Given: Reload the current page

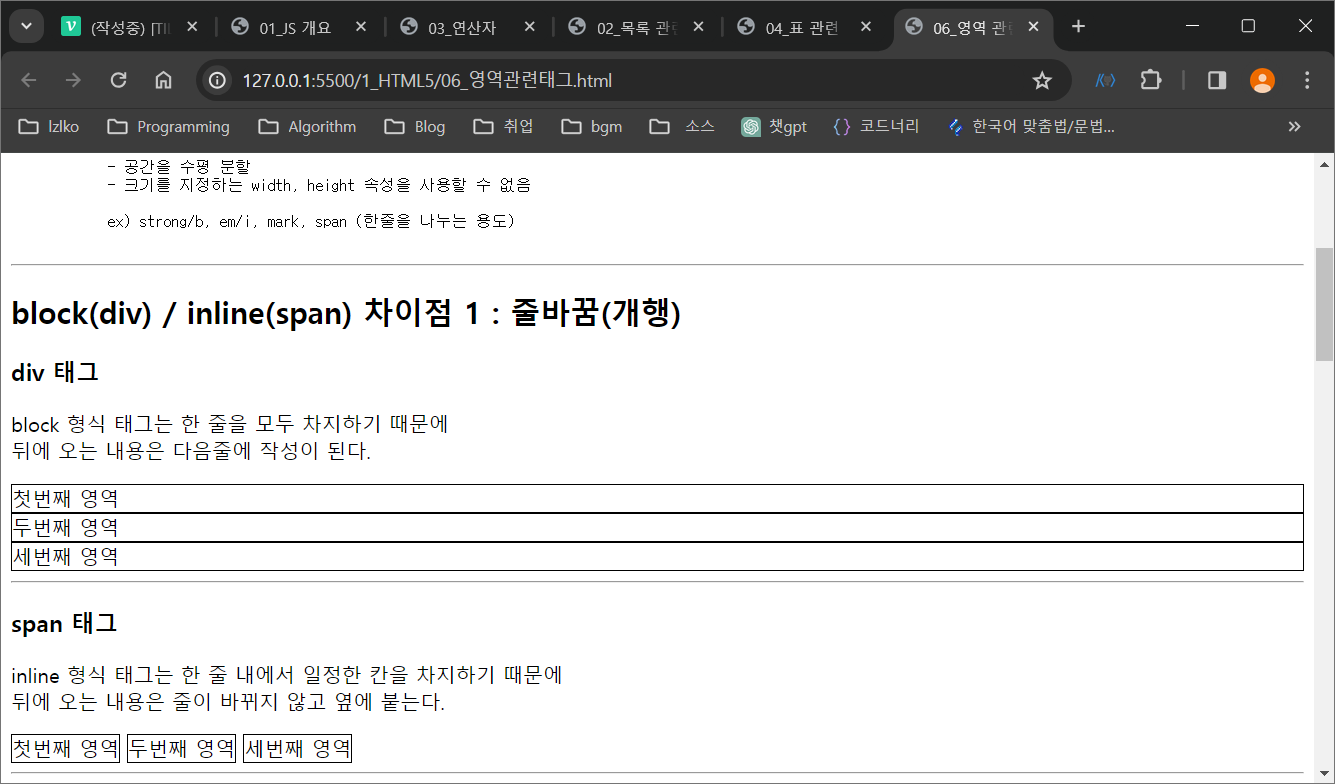Looking at the screenshot, I should click(119, 80).
